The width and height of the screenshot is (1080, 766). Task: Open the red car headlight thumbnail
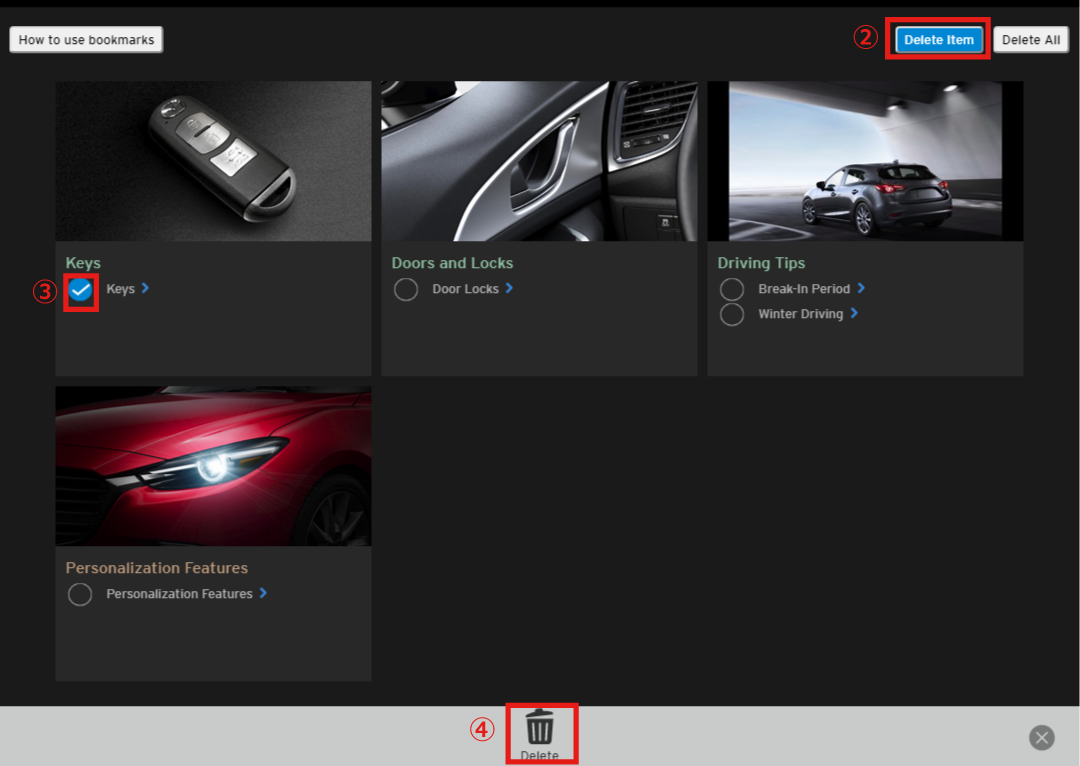(213, 466)
